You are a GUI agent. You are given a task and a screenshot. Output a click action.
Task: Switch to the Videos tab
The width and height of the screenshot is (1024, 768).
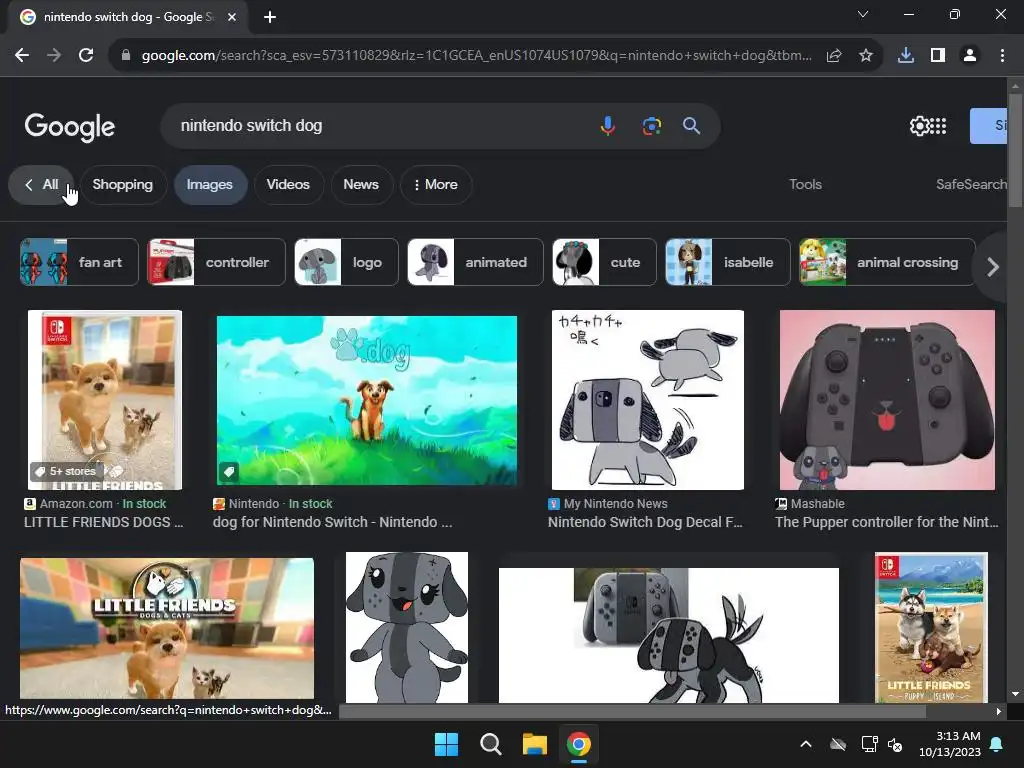click(288, 185)
